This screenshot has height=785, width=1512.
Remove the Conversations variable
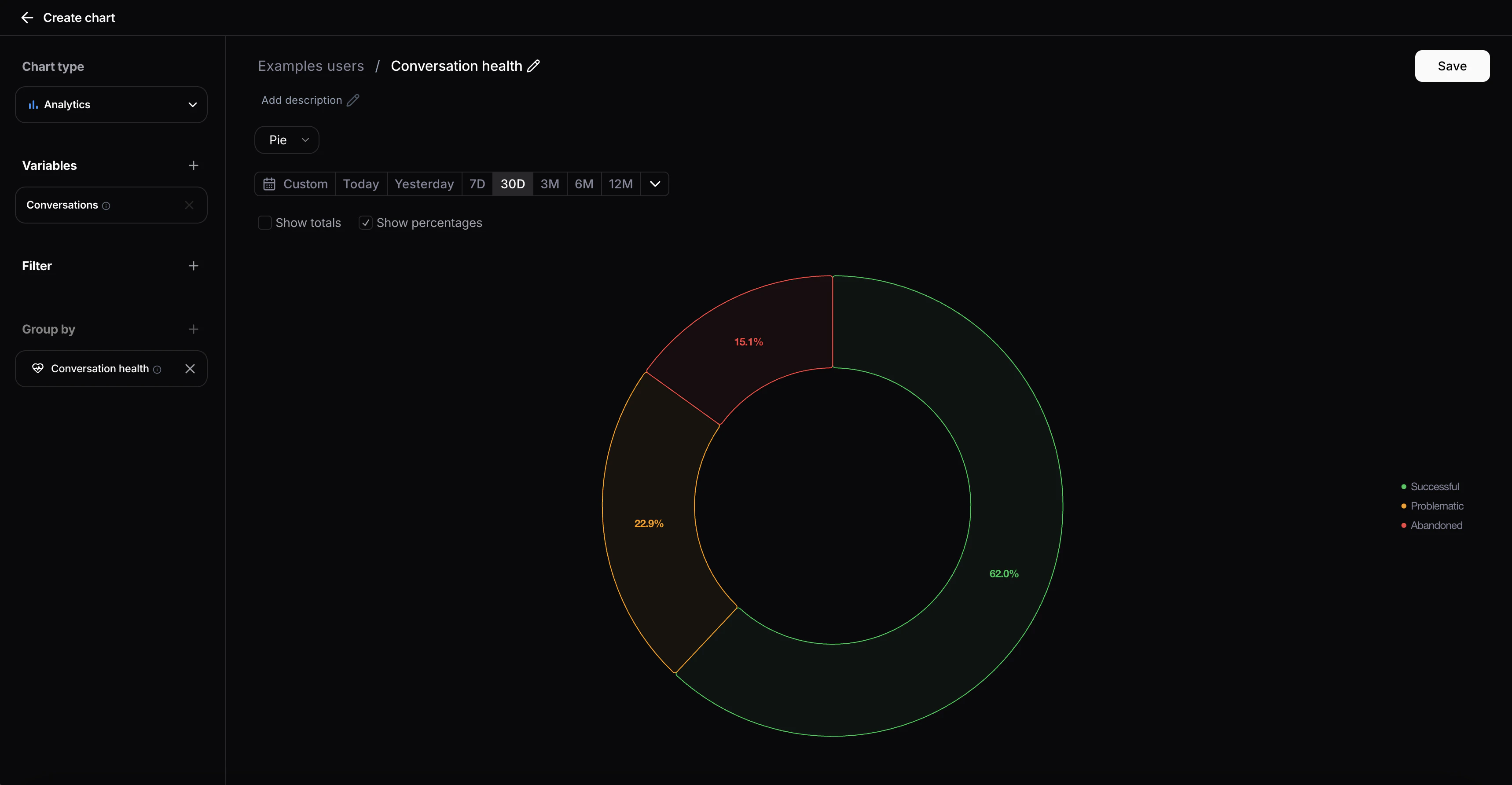[x=189, y=205]
